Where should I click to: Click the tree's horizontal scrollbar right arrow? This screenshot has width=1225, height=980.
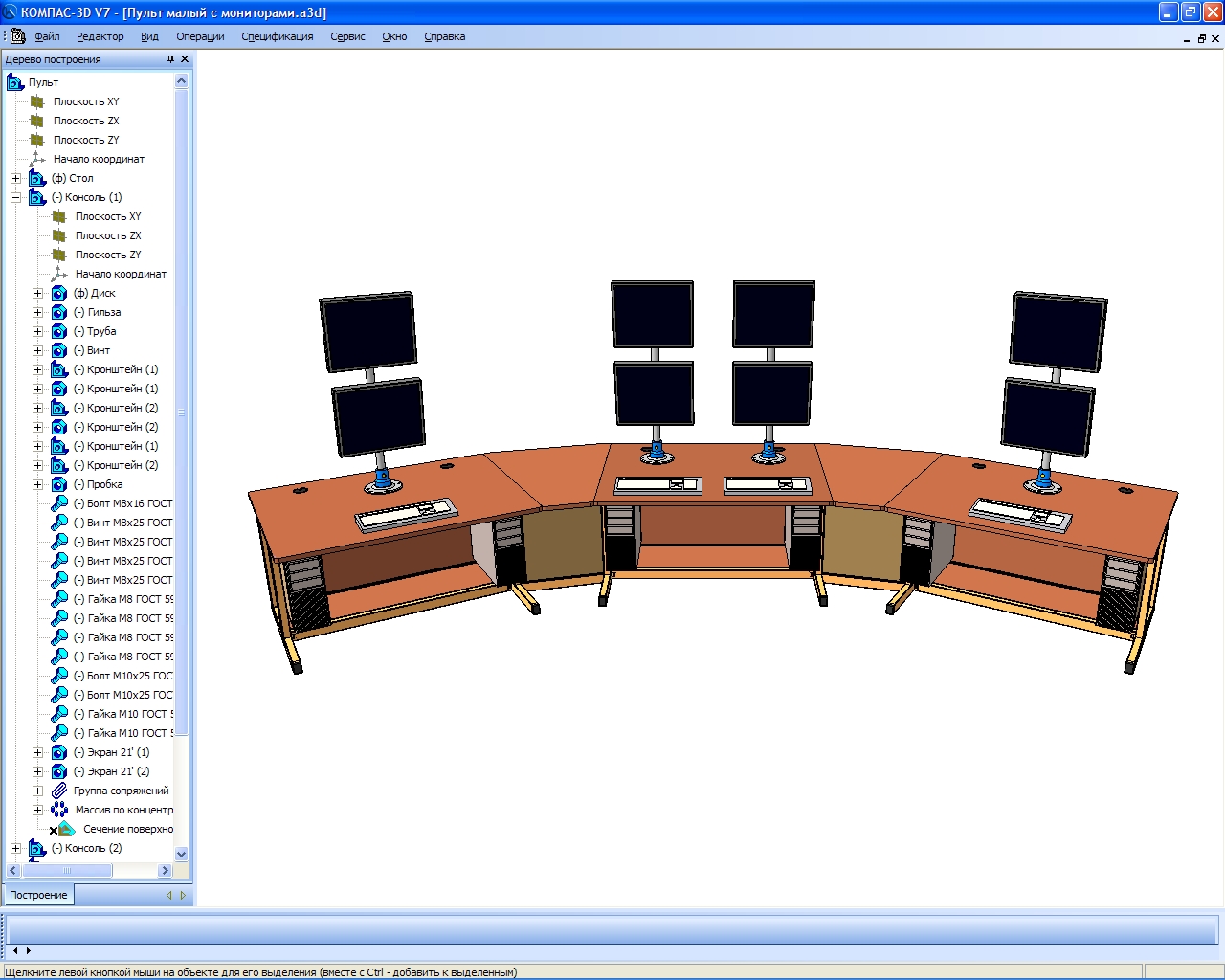(x=165, y=870)
